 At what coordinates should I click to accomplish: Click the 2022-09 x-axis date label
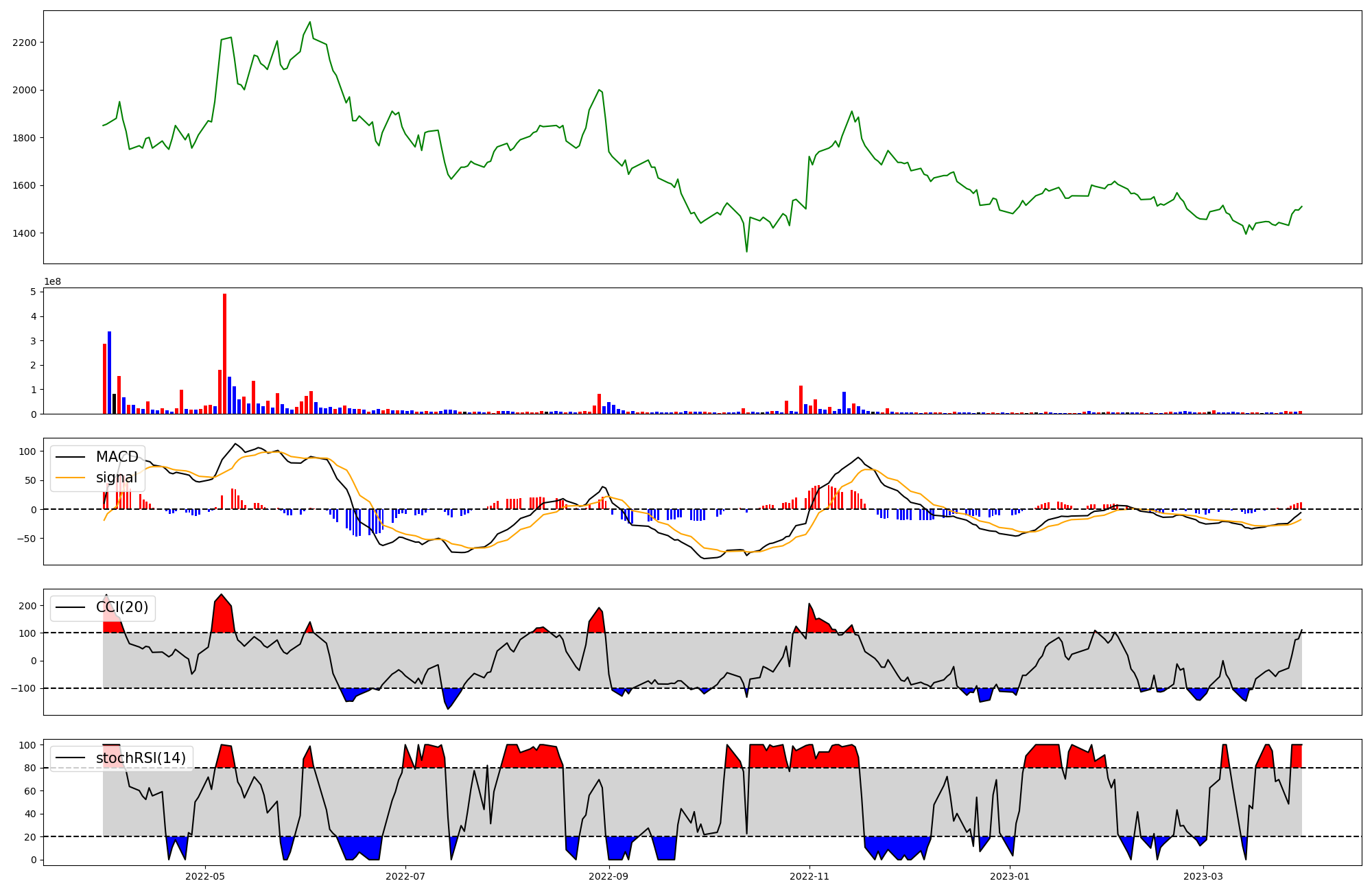pyautogui.click(x=608, y=876)
